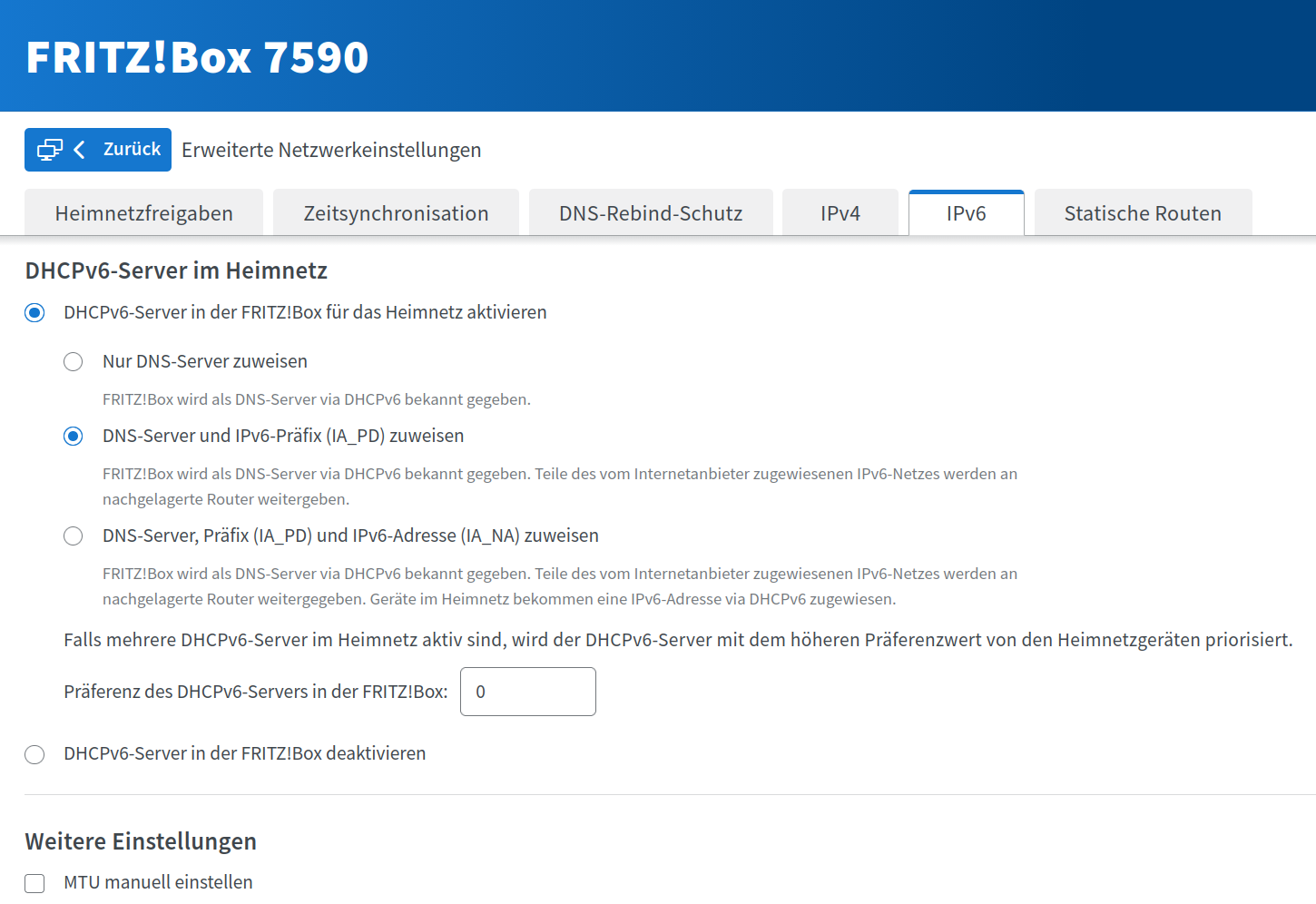Select DHCPv6-Server in der FRITZ!Box deaktivieren radio

pyautogui.click(x=34, y=754)
